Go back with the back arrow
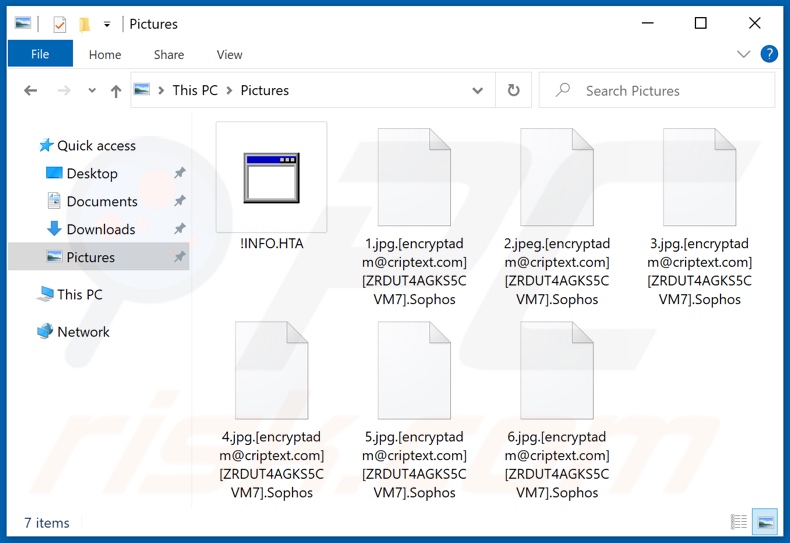Image resolution: width=790 pixels, height=543 pixels. [x=31, y=91]
